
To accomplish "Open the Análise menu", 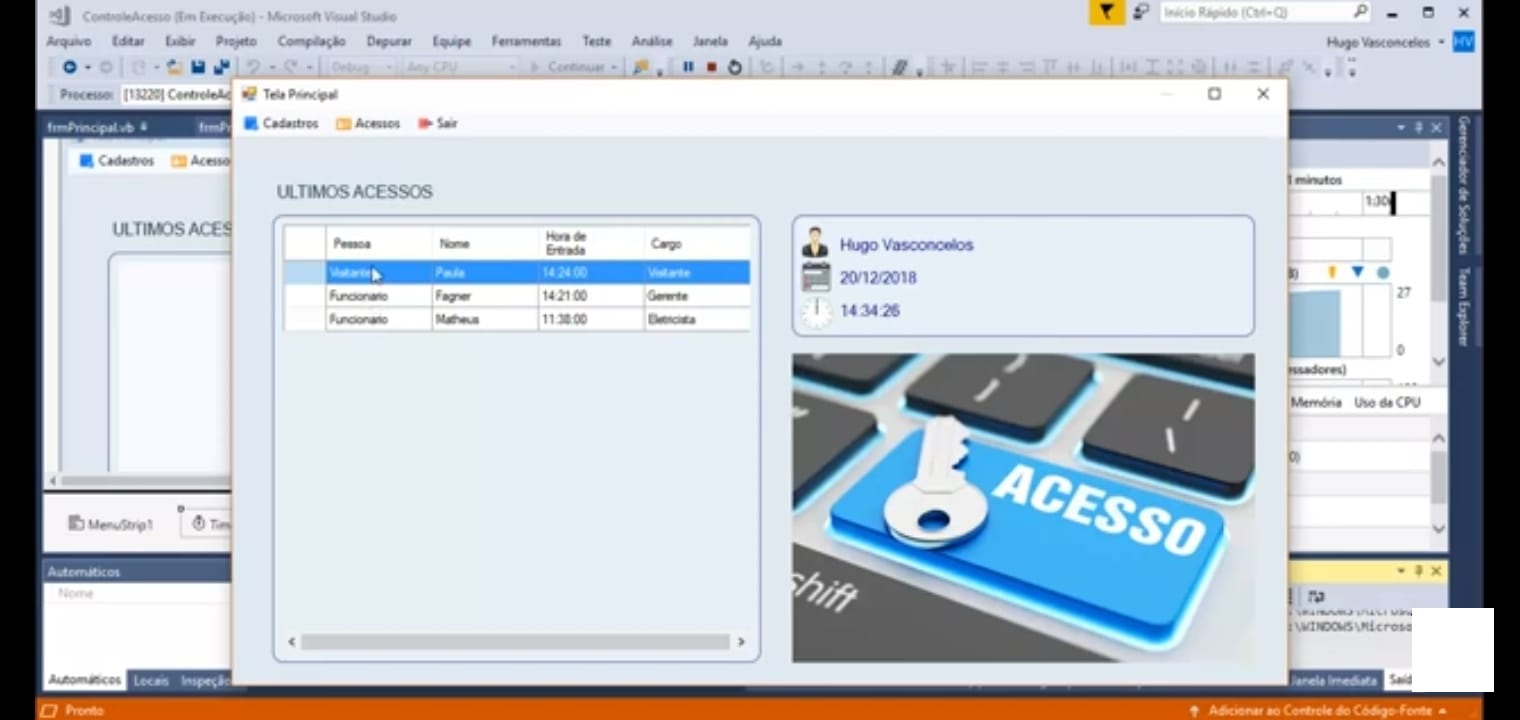I will pyautogui.click(x=651, y=41).
